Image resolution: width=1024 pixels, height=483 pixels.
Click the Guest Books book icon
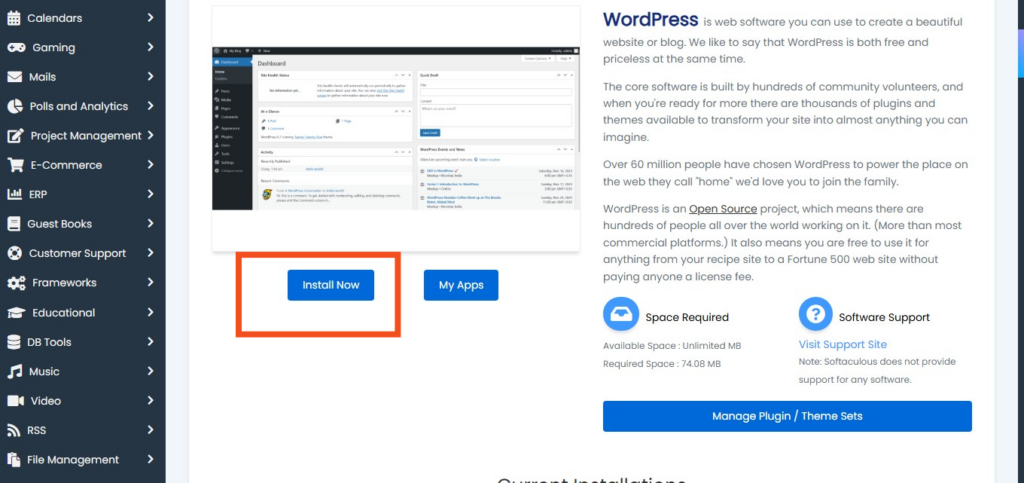coord(14,224)
